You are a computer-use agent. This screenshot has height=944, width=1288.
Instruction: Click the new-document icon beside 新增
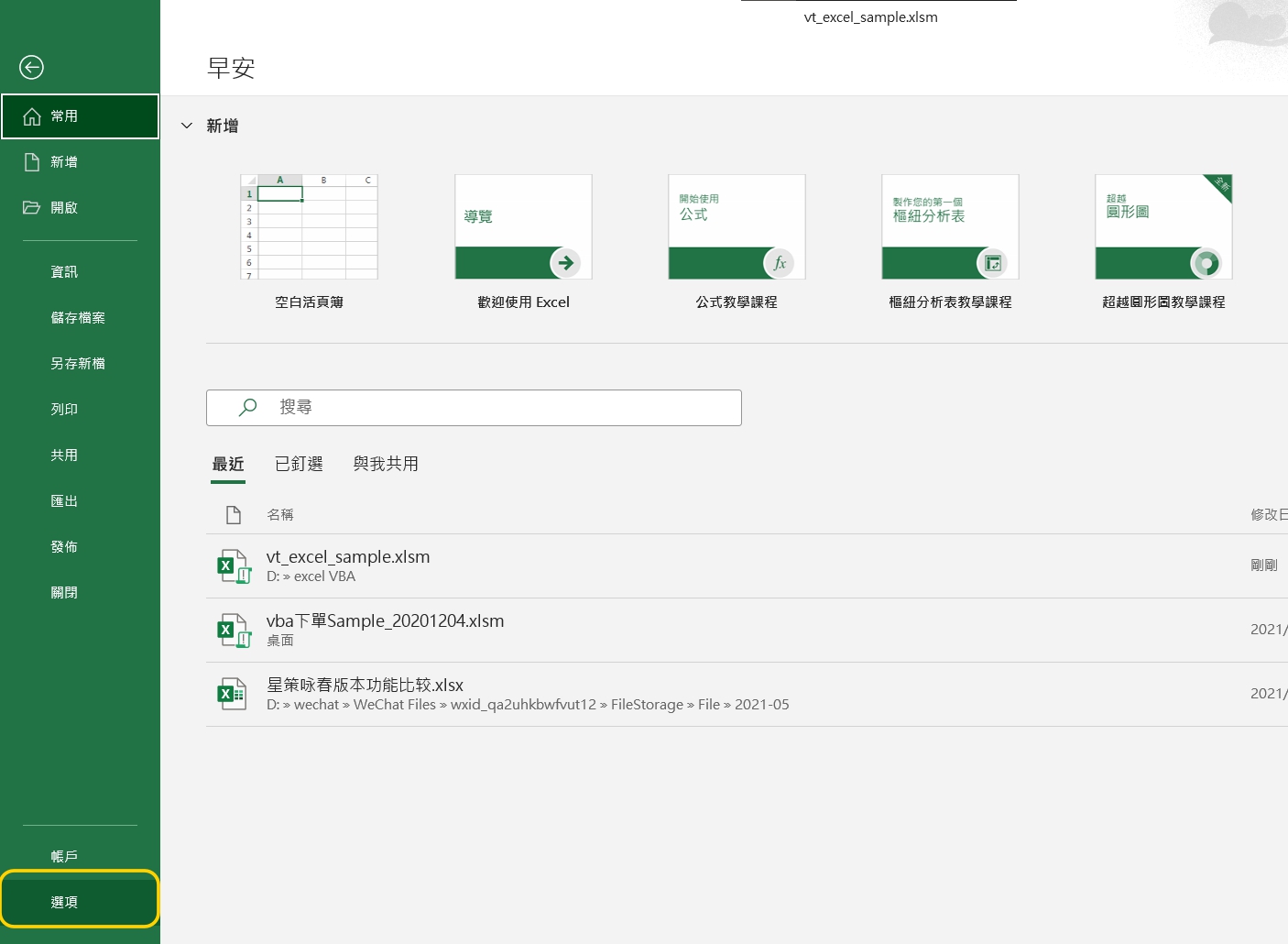[32, 162]
